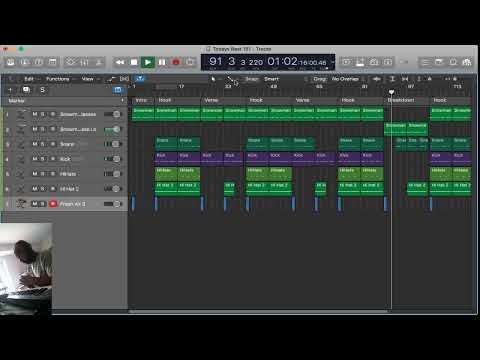Viewport: 480px width, 360px height.
Task: Click the playhead handle in ruler
Action: pos(391,92)
